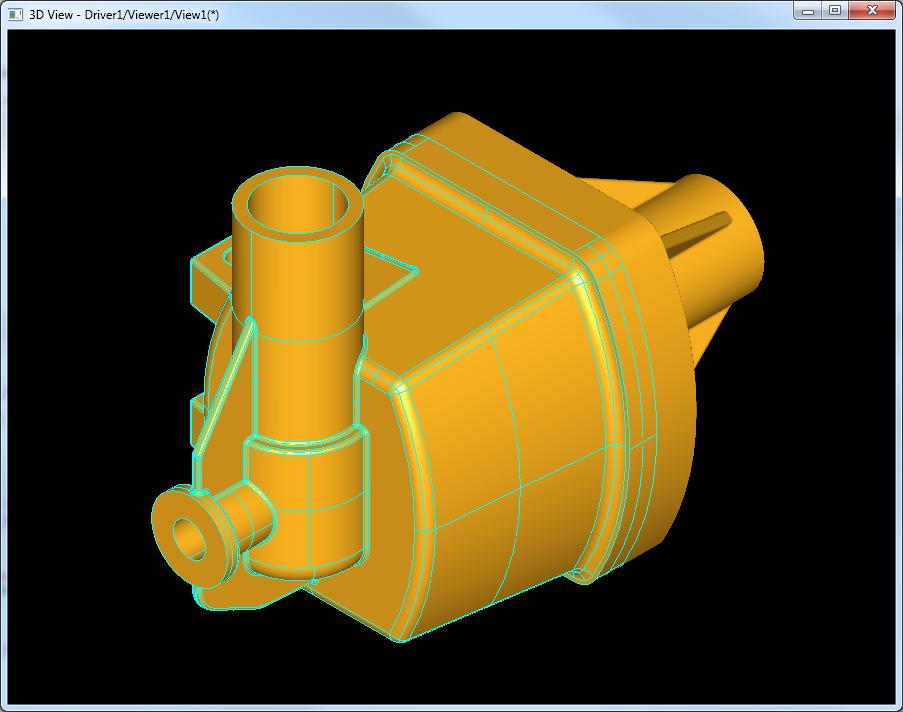Screen dimensions: 903x712
Task: Click the application icon in the title bar
Action: coord(15,13)
